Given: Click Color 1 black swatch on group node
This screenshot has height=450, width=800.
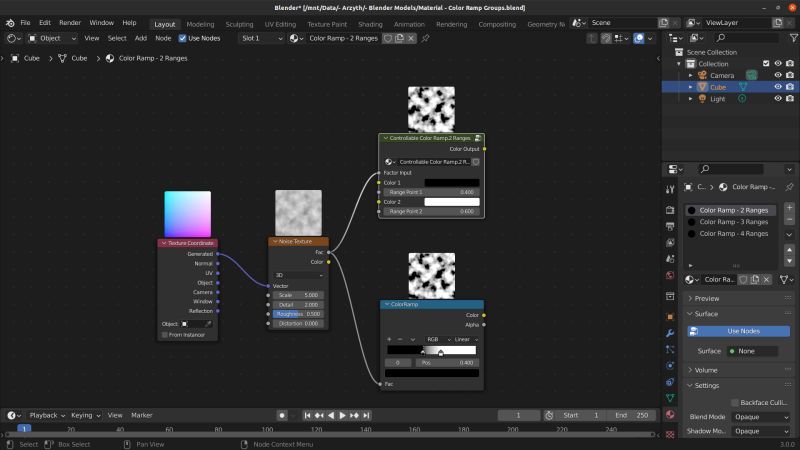Looking at the screenshot, I should pyautogui.click(x=452, y=183).
